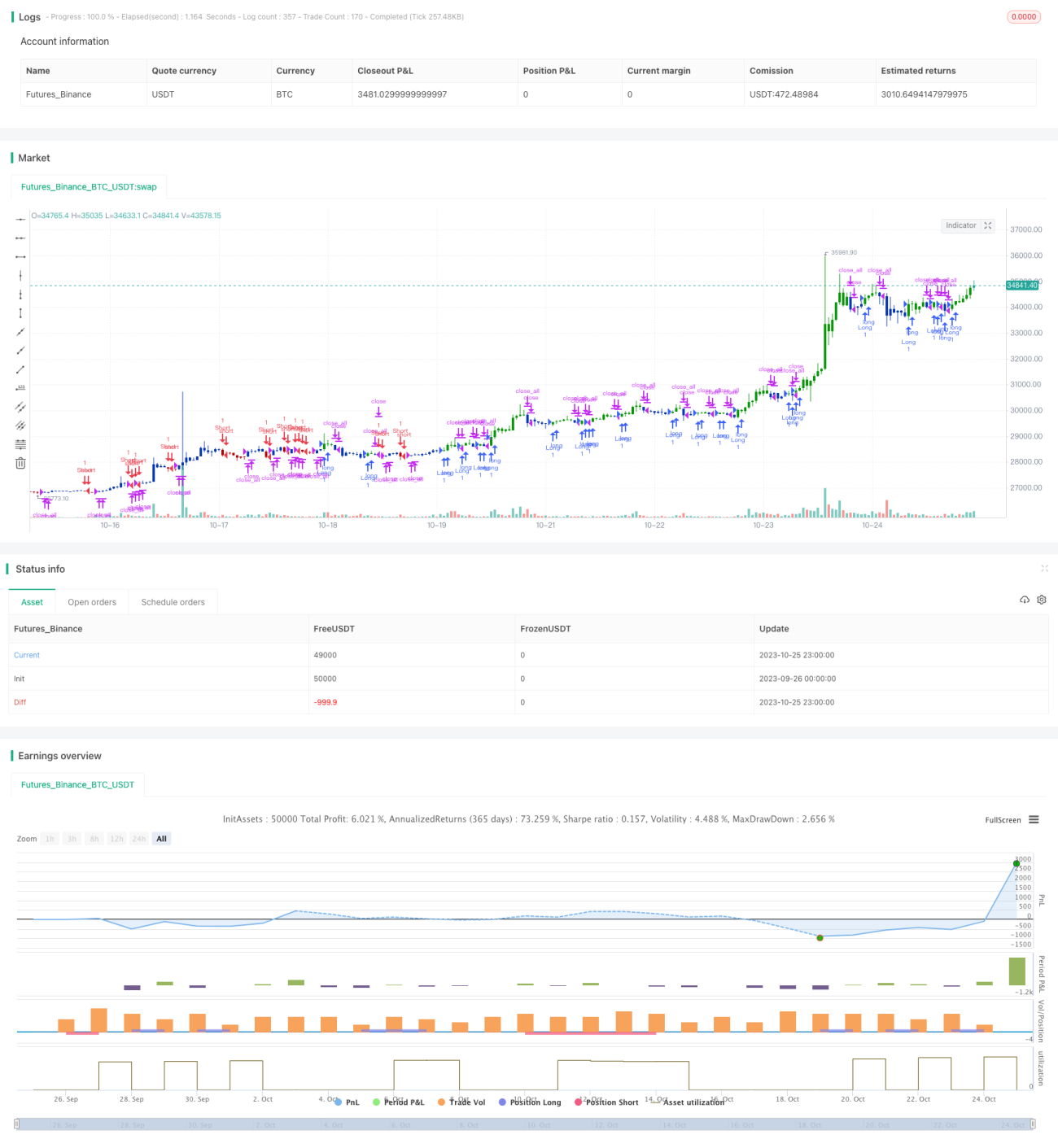
Task: Select the price label 123 tool
Action: [20, 388]
